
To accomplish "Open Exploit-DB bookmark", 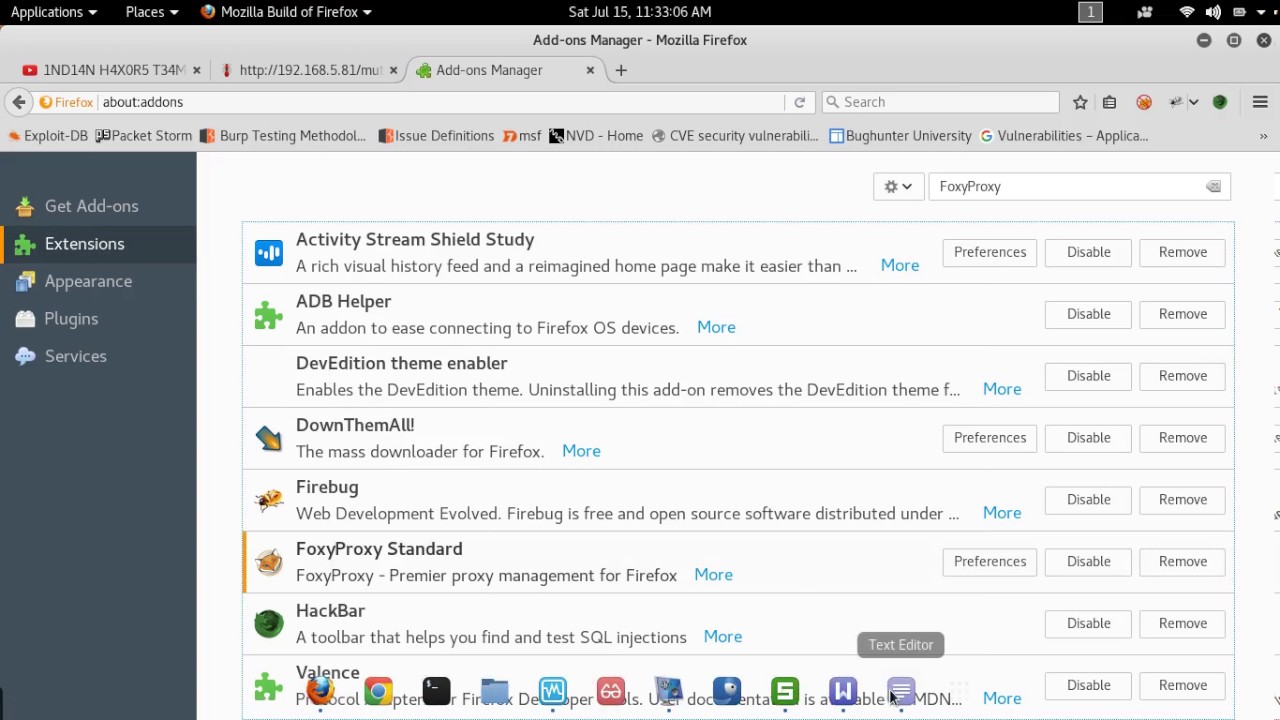I will click(x=48, y=136).
